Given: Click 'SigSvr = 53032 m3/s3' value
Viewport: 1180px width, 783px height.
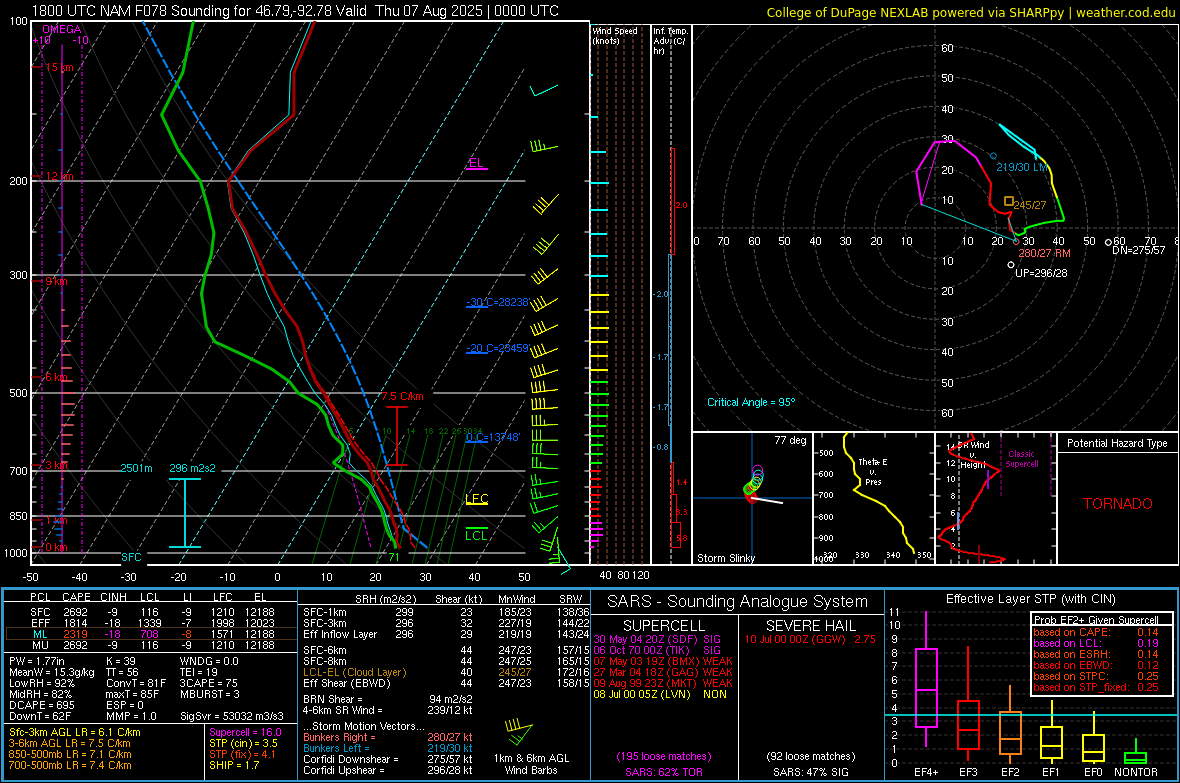Looking at the screenshot, I should (x=232, y=716).
